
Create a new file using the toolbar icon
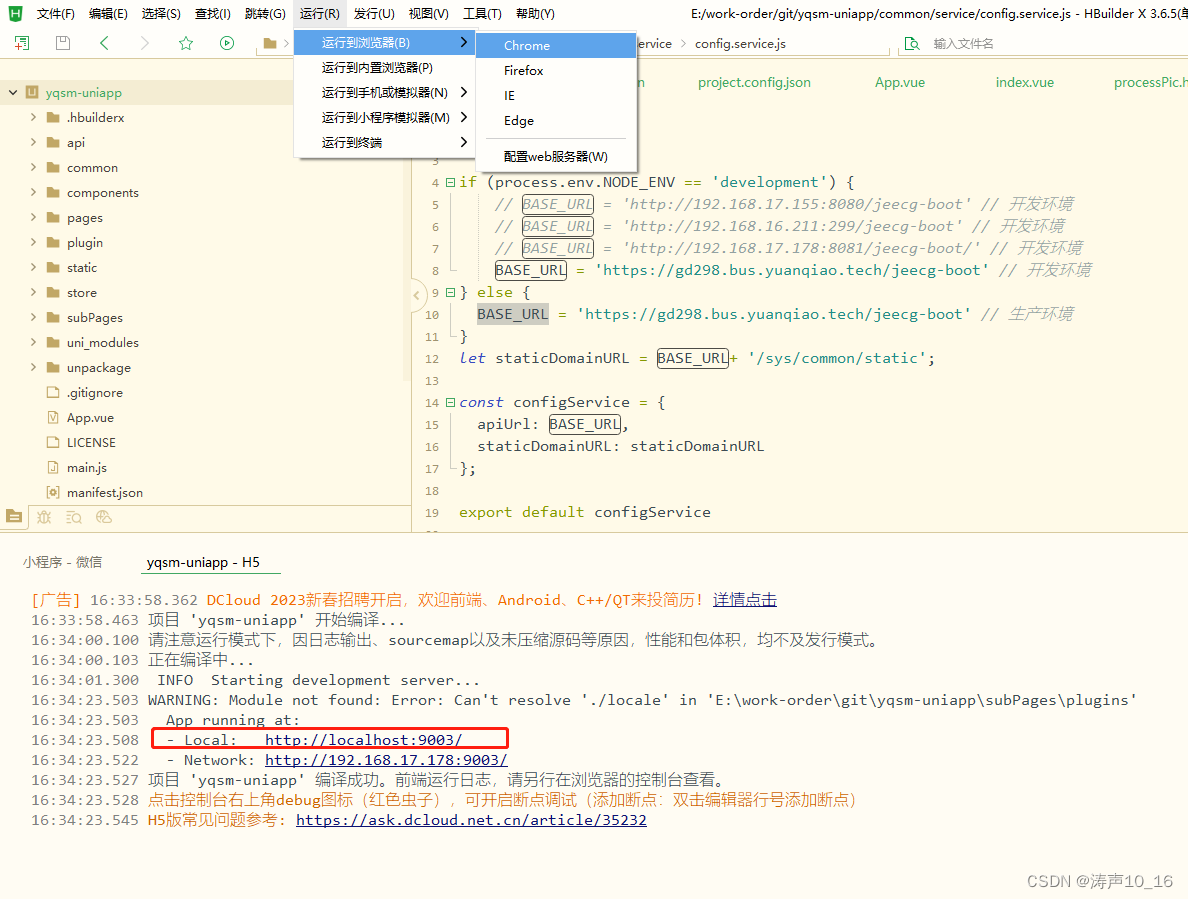point(21,44)
